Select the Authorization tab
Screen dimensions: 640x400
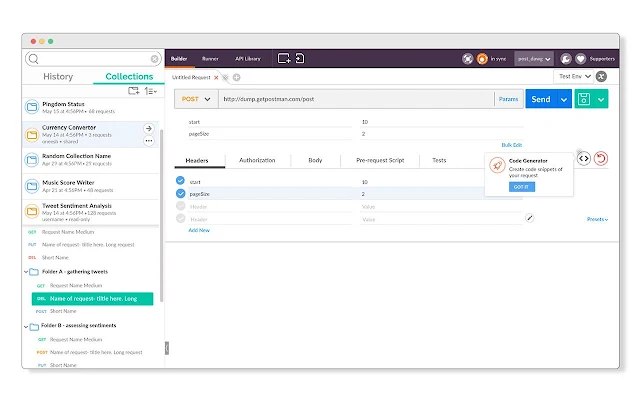point(257,160)
